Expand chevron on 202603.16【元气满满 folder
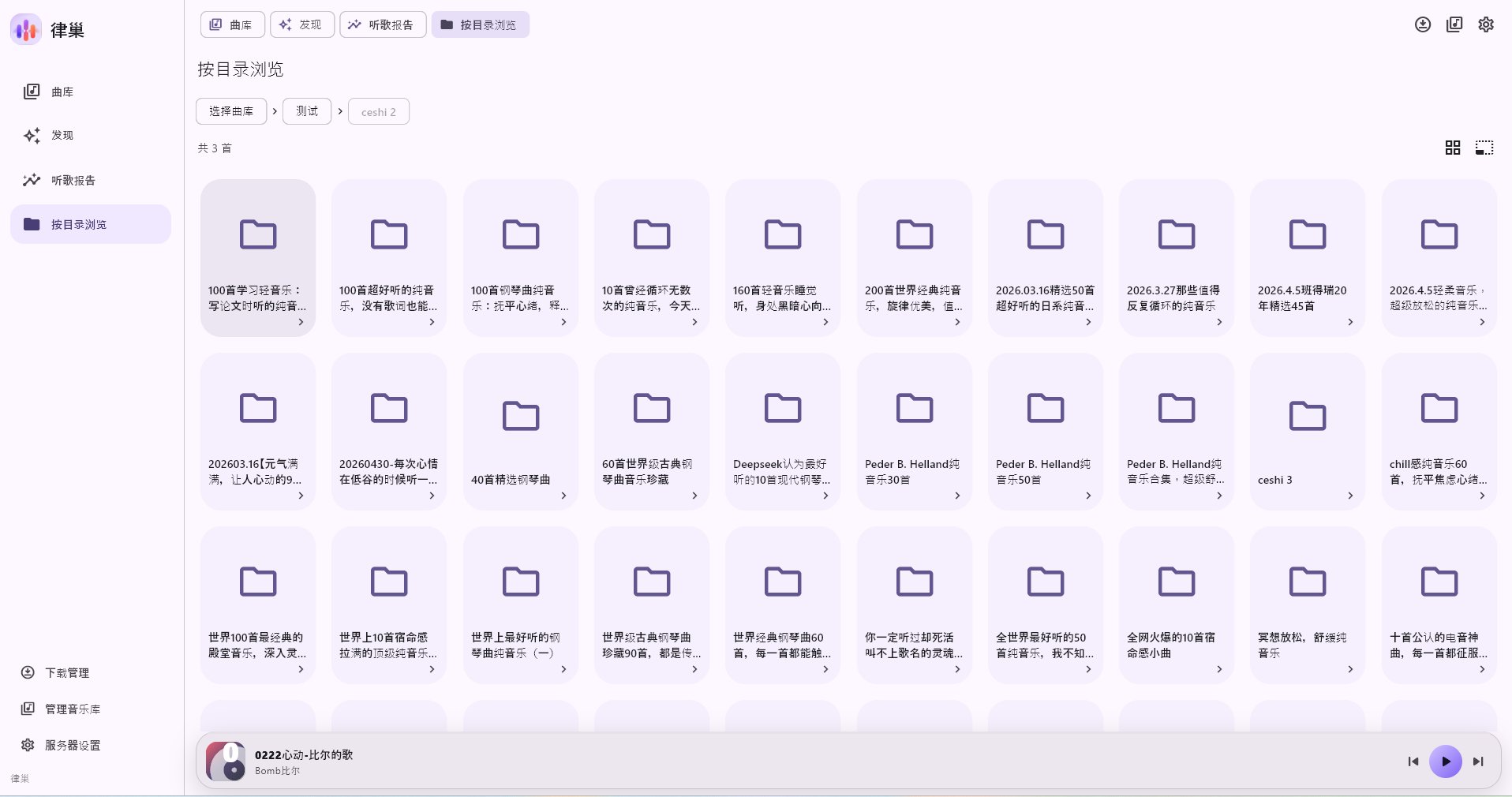Image resolution: width=1512 pixels, height=797 pixels. [x=301, y=496]
